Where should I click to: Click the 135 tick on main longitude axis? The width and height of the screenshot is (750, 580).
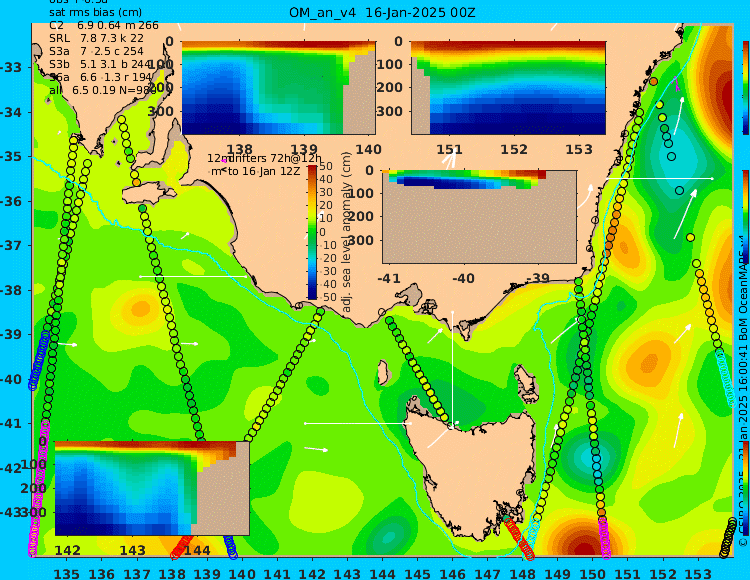coord(66,574)
